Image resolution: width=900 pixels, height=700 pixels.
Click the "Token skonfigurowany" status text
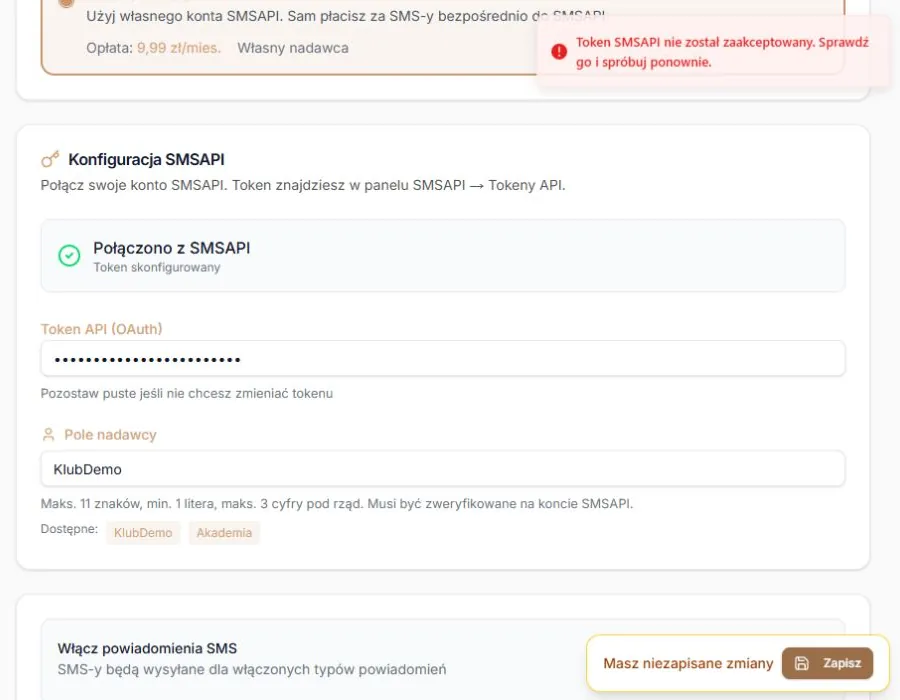(157, 267)
